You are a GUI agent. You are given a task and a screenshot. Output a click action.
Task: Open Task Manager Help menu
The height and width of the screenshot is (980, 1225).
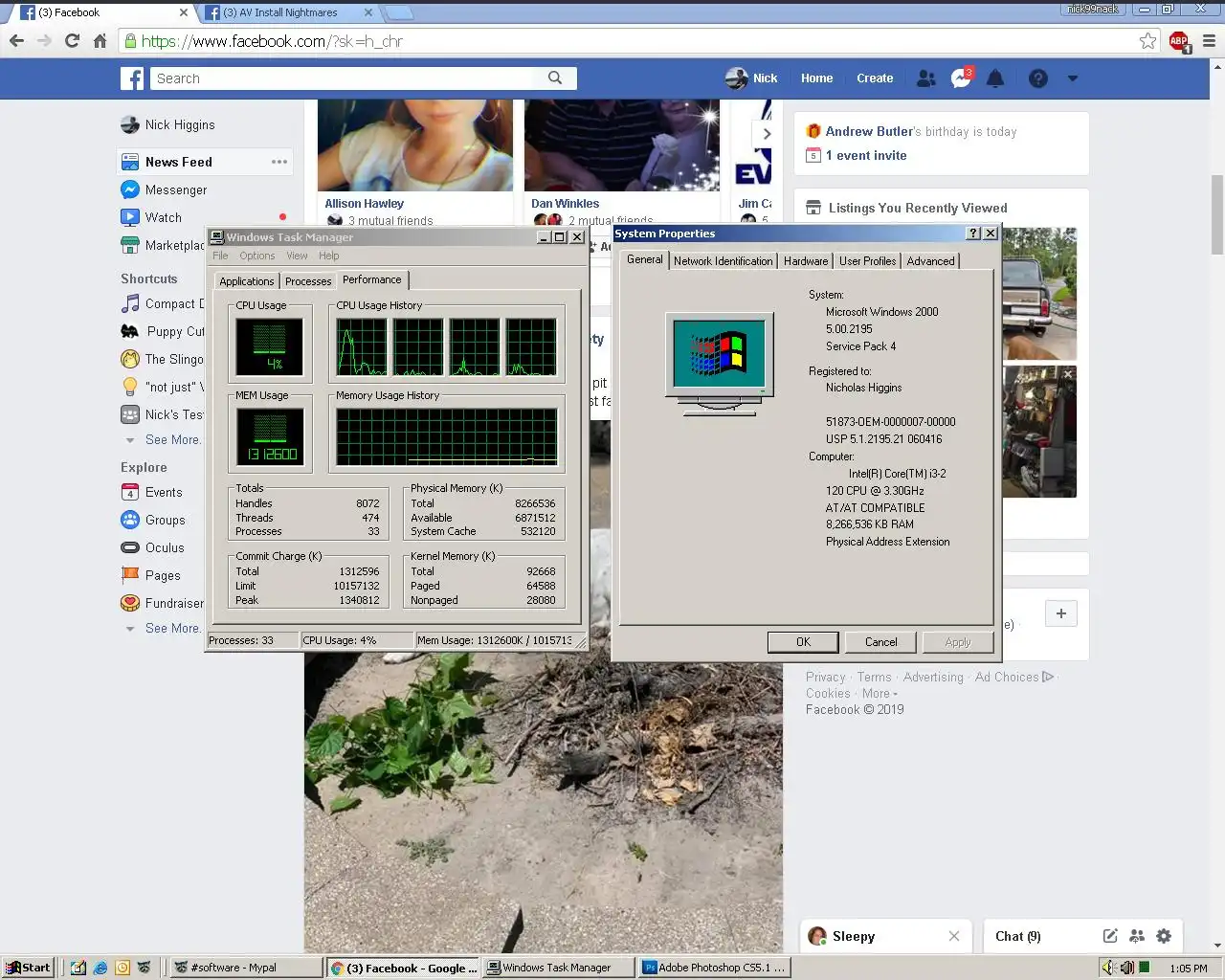pos(328,256)
